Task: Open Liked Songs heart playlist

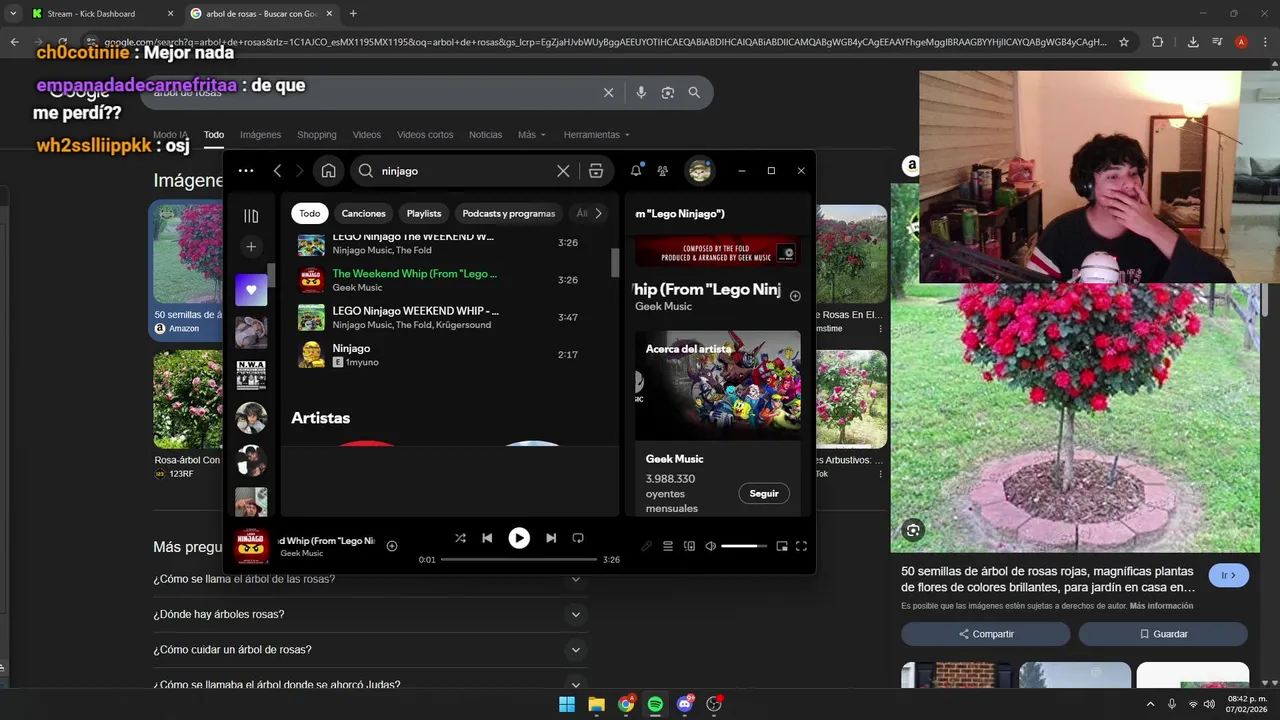Action: coord(251,290)
